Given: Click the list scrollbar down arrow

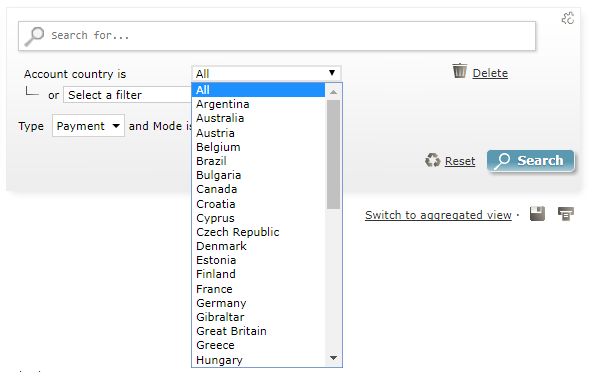Looking at the screenshot, I should tap(333, 358).
